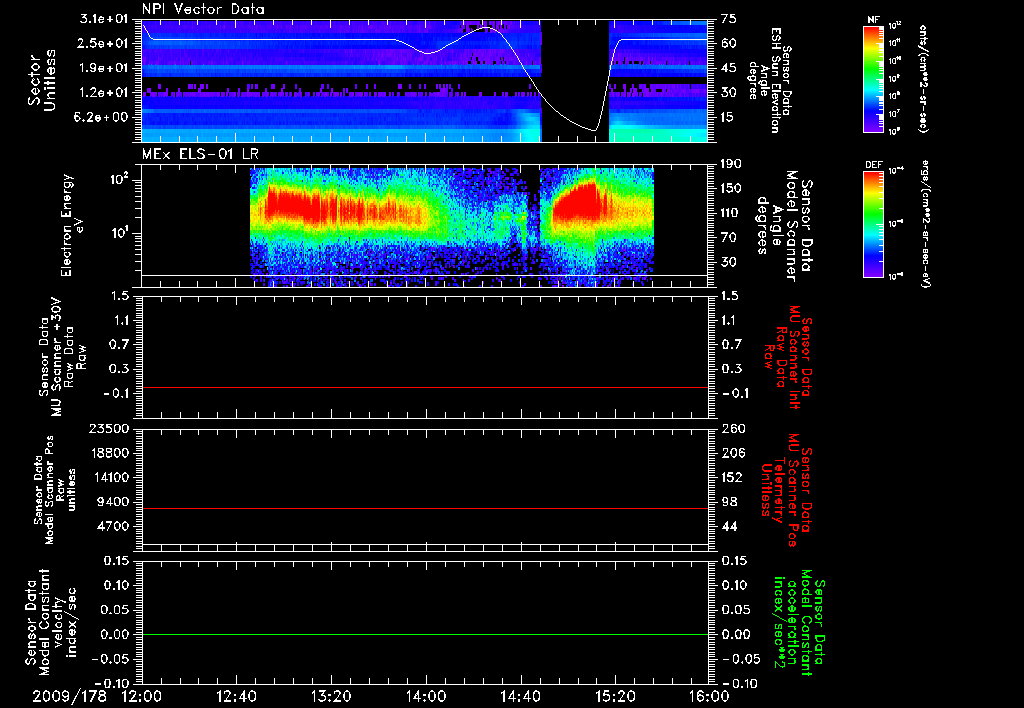Screen dimensions: 1024x708
Task: Click the ergs/(cm**2-sr-sec-eV) units label
Action: point(925,223)
